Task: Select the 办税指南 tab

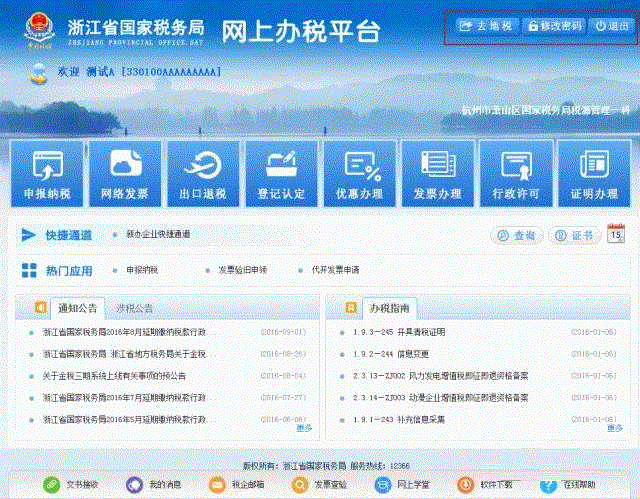Action: pyautogui.click(x=389, y=308)
